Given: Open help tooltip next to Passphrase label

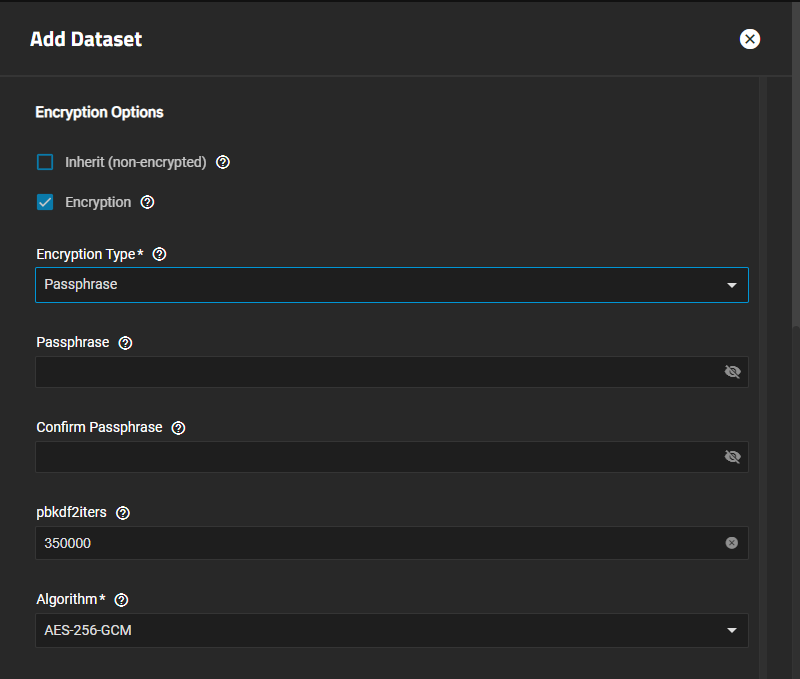Looking at the screenshot, I should [125, 342].
